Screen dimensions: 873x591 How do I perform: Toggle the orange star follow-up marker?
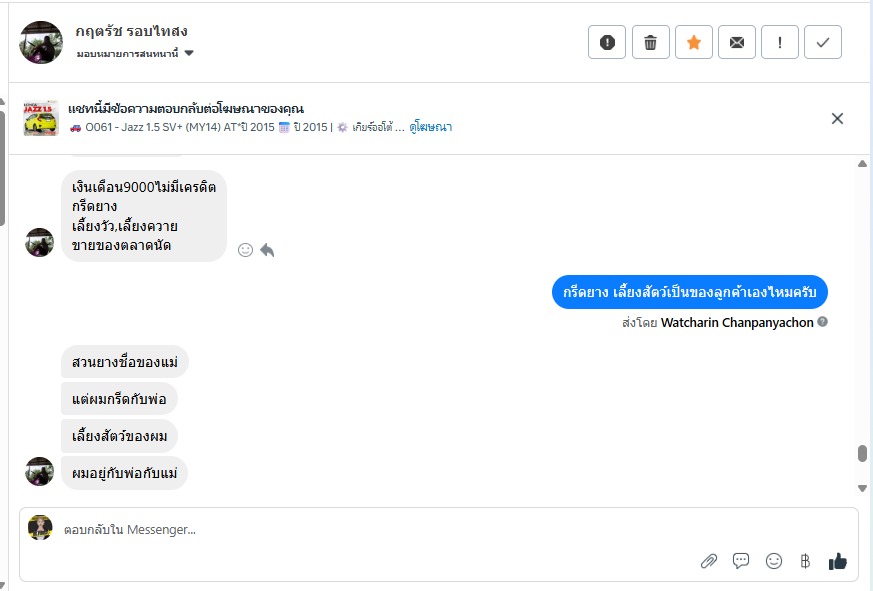pyautogui.click(x=694, y=42)
